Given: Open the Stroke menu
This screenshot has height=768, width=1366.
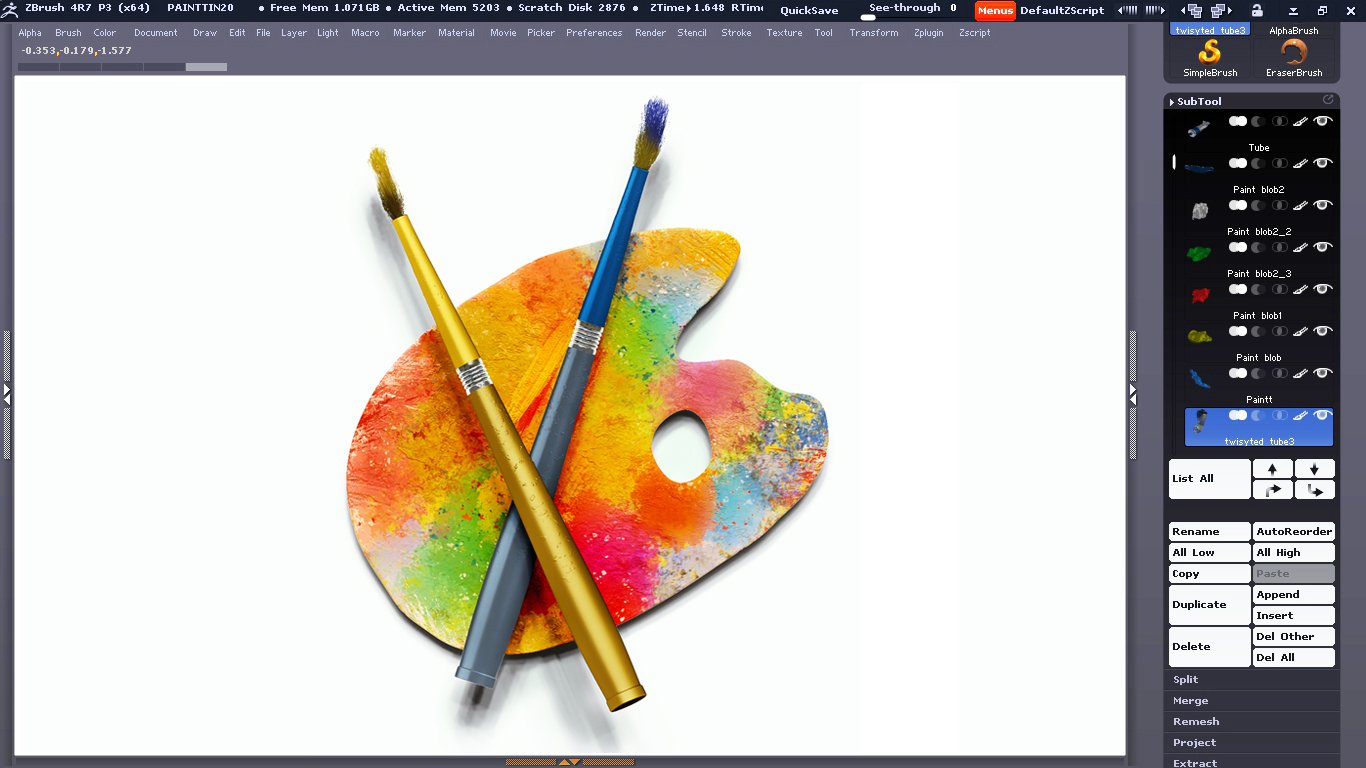Looking at the screenshot, I should (736, 33).
